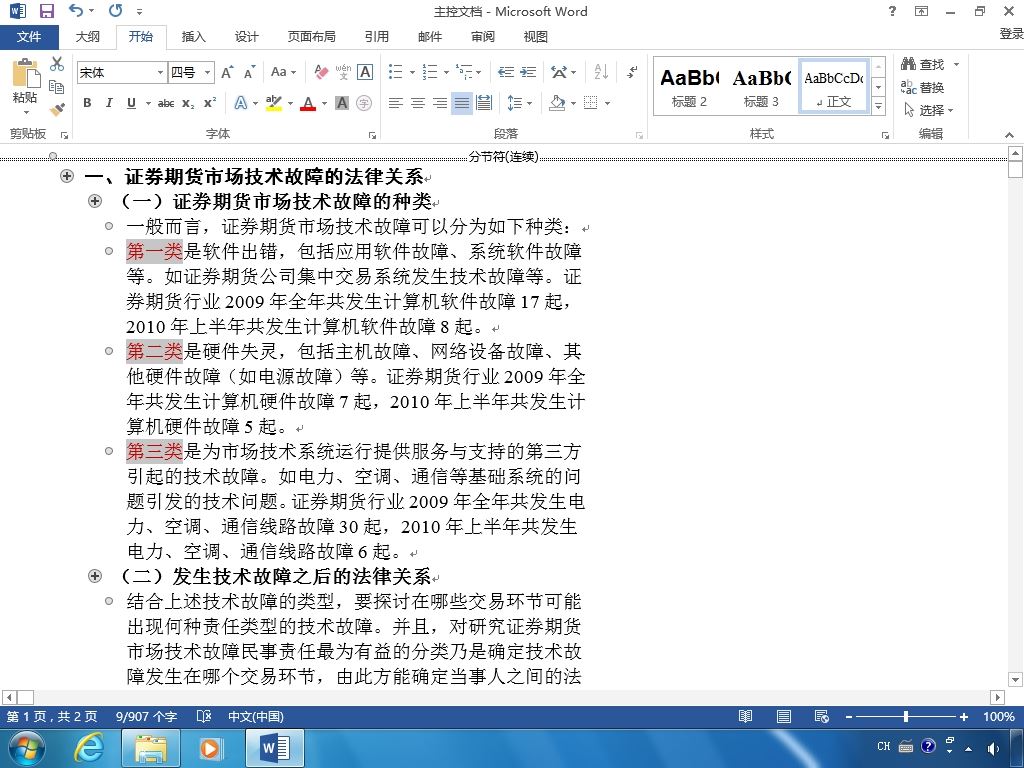The width and height of the screenshot is (1024, 768).
Task: Open the numbering list dropdown arrow
Action: point(446,72)
